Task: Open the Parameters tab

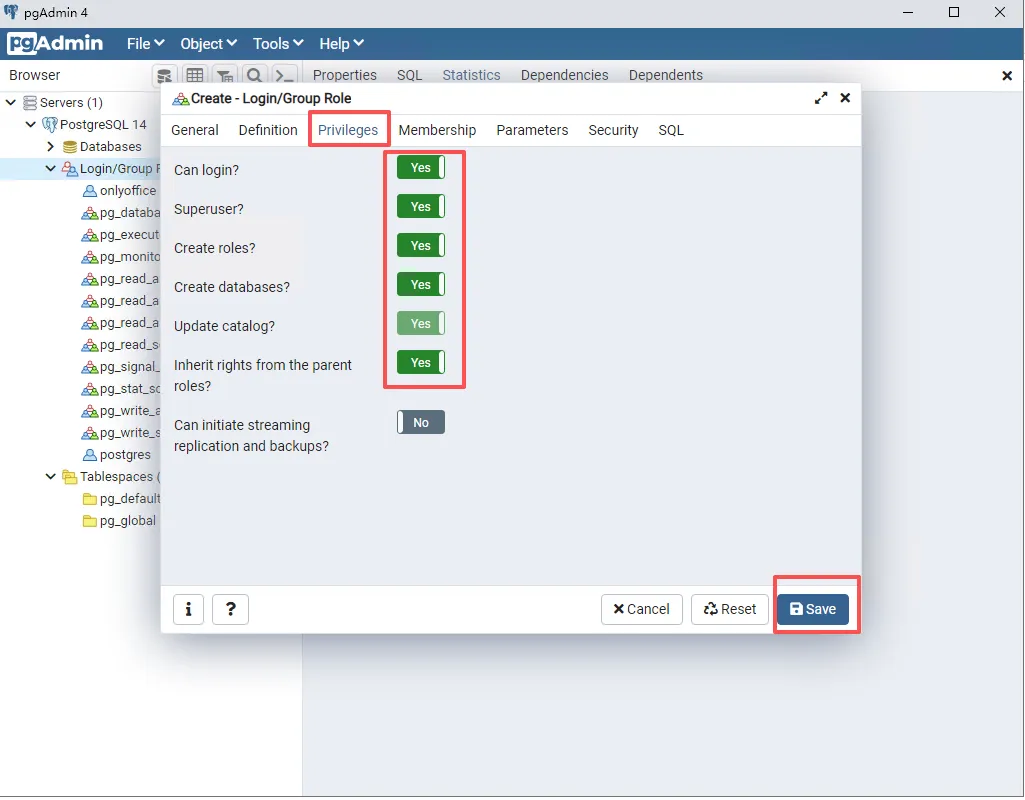Action: point(532,130)
